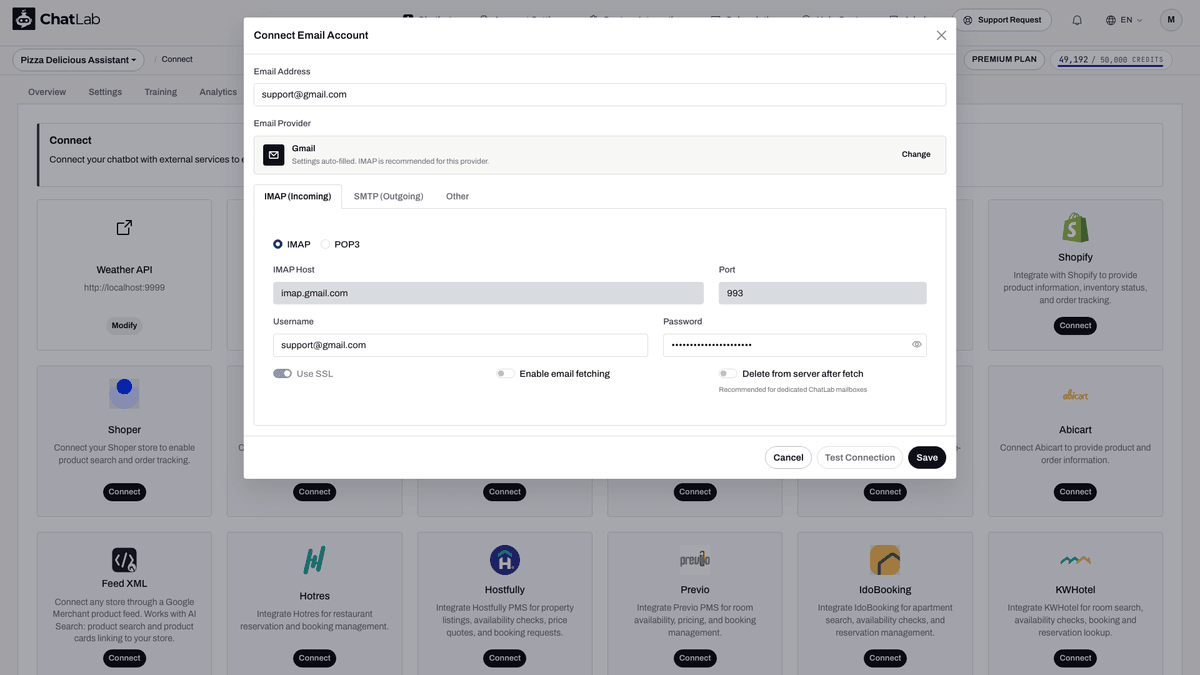Click the IdoBooking logo icon
Viewport: 1200px width, 675px height.
885,560
